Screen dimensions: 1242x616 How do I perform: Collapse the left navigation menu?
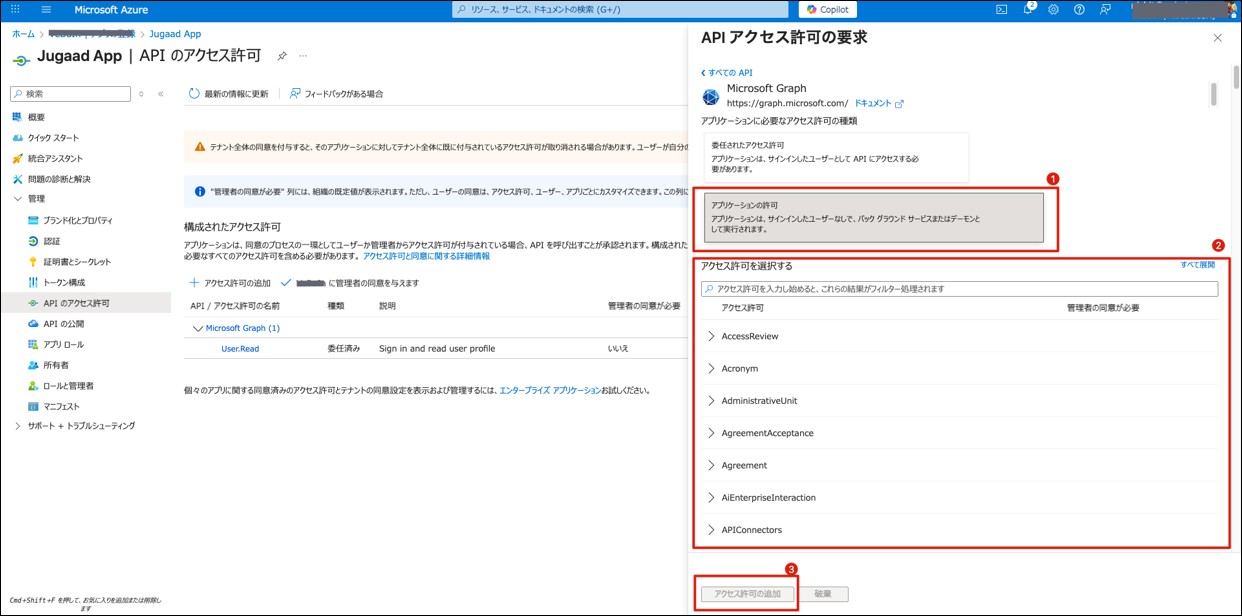tap(160, 94)
